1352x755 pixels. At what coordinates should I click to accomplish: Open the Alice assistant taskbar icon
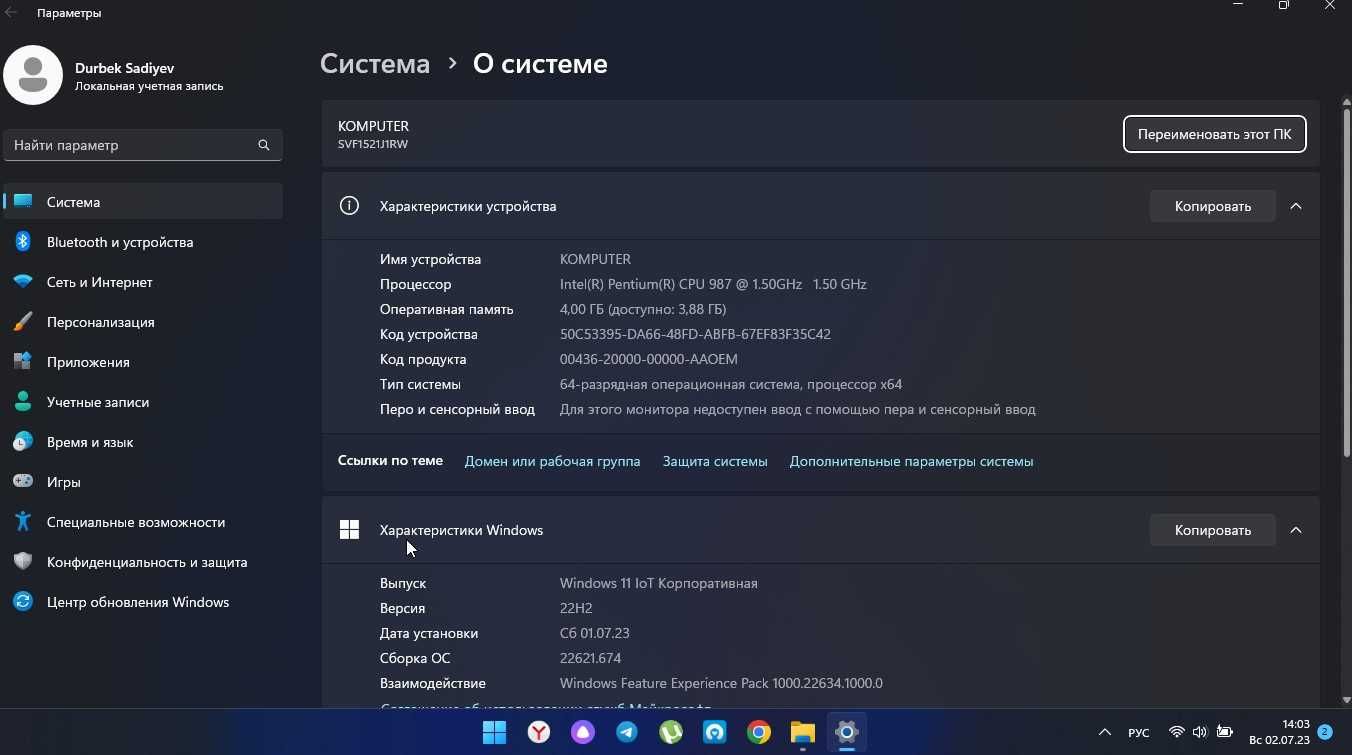pyautogui.click(x=583, y=732)
